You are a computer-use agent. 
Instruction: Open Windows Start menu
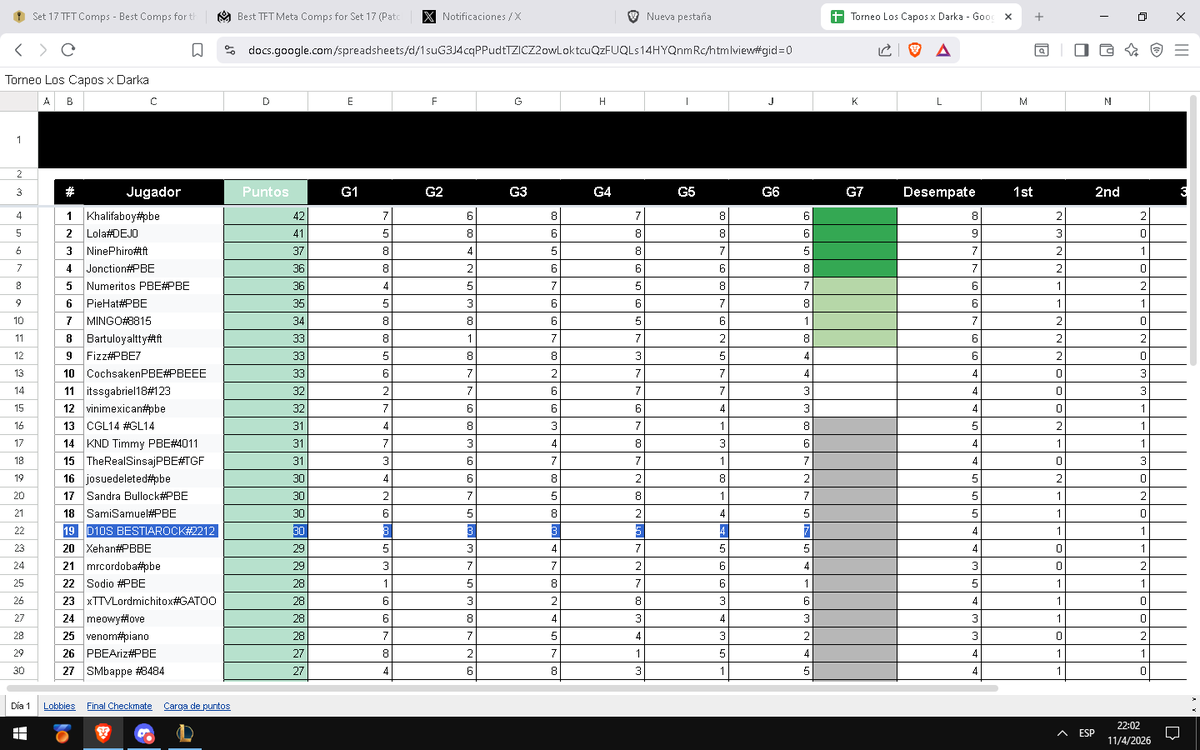click(19, 733)
